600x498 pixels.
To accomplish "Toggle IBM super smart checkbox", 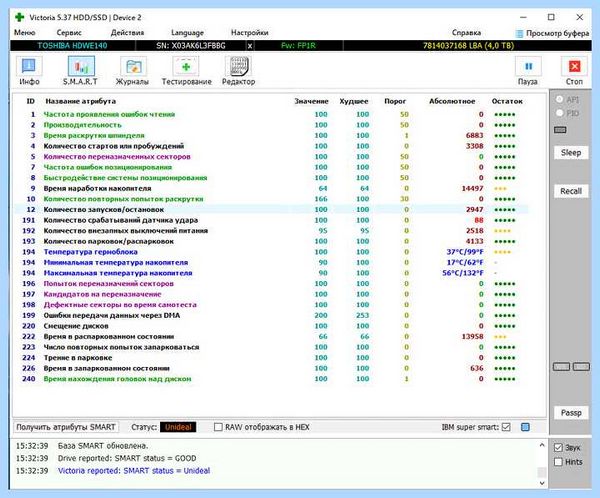I will (x=506, y=427).
